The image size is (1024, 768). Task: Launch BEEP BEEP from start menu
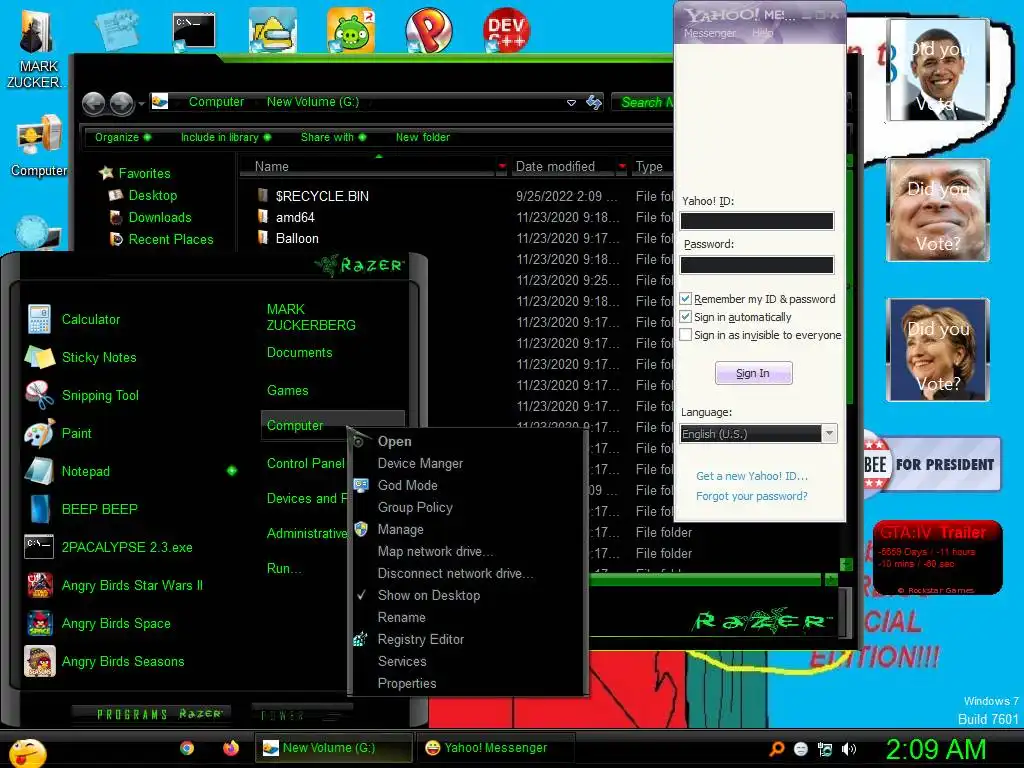pyautogui.click(x=82, y=509)
